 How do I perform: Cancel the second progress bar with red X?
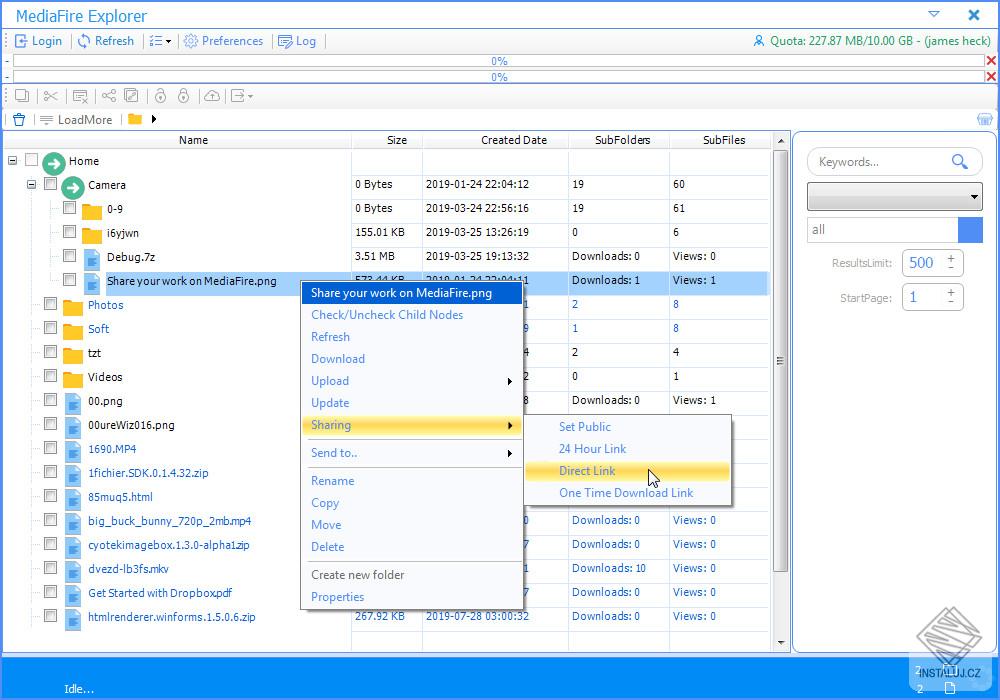991,77
